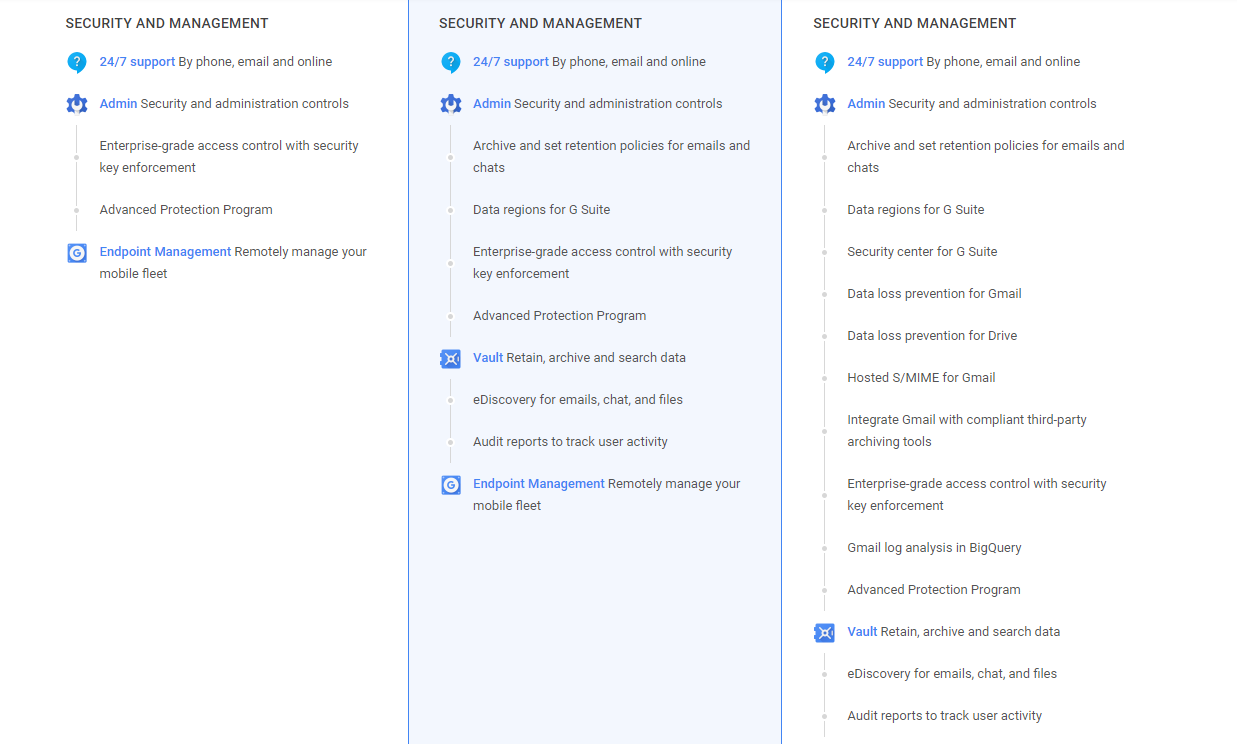
Task: Click the 24/7 support icon in the middle column
Action: pos(451,62)
